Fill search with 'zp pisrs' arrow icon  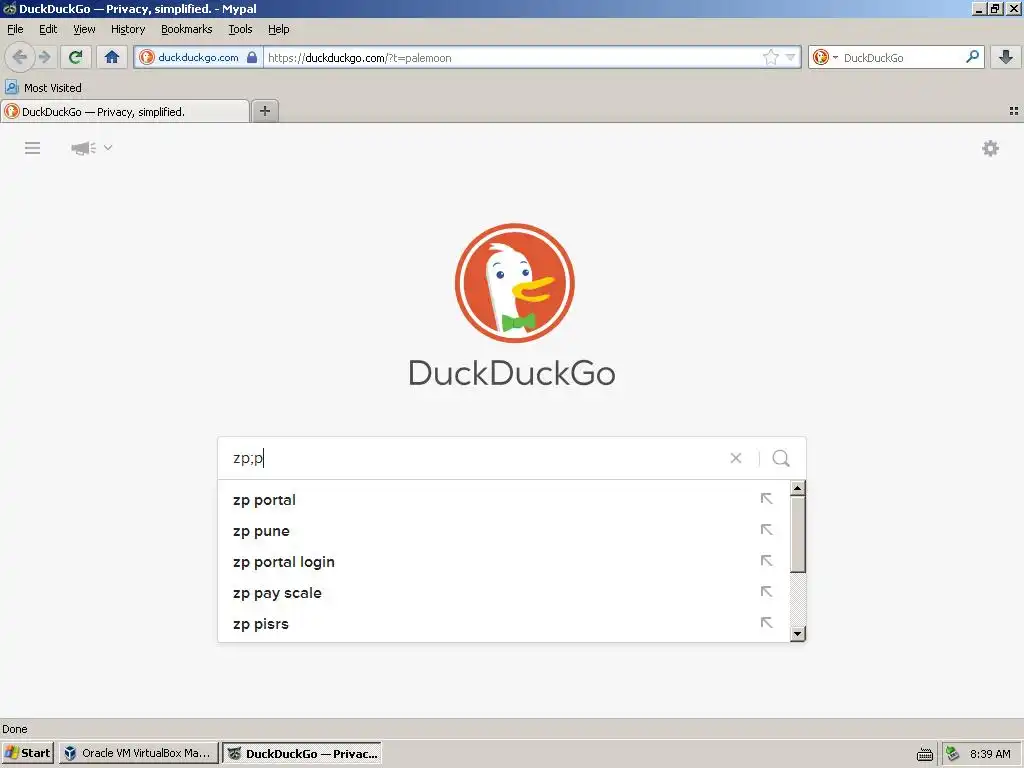pyautogui.click(x=767, y=623)
